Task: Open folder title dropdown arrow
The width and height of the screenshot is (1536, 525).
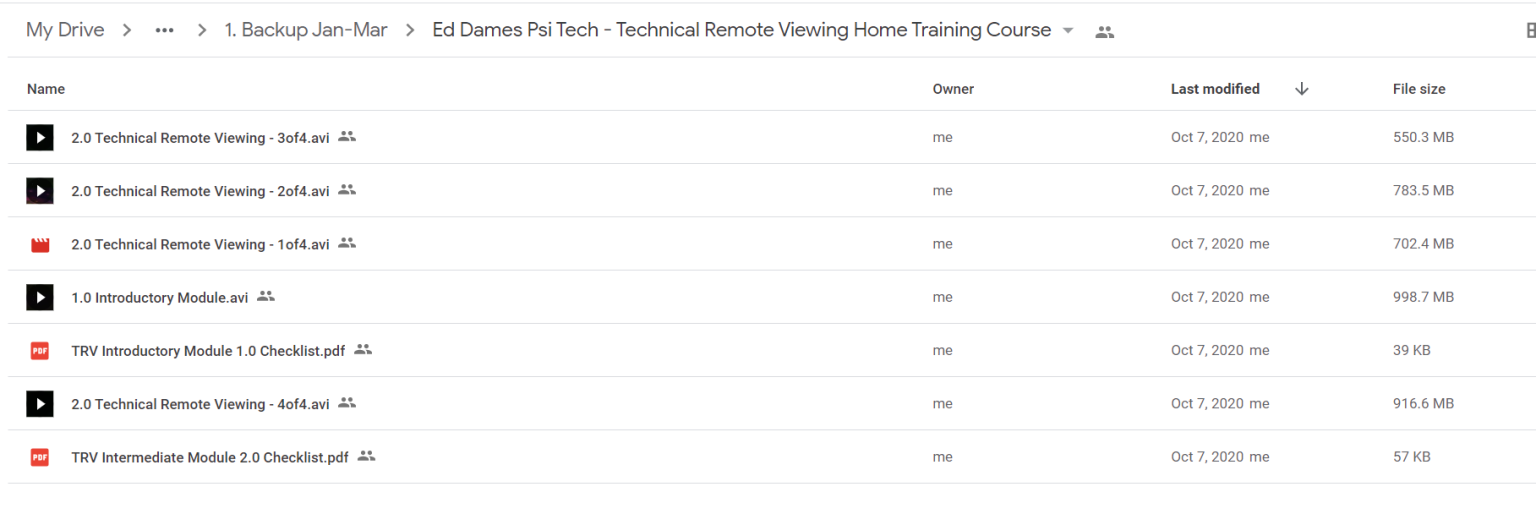Action: click(1068, 31)
